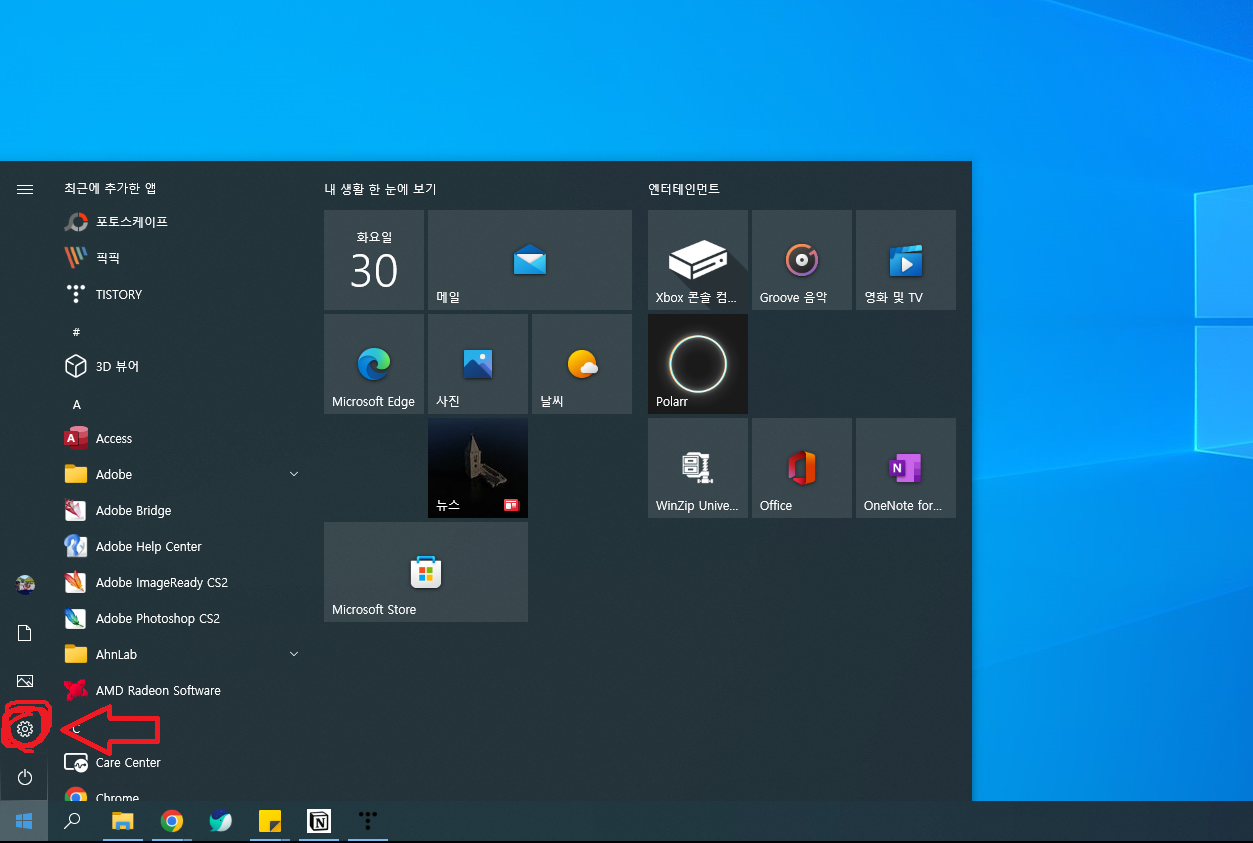This screenshot has height=843, width=1253.
Task: Open the 영화 및 TV tile
Action: (x=906, y=260)
